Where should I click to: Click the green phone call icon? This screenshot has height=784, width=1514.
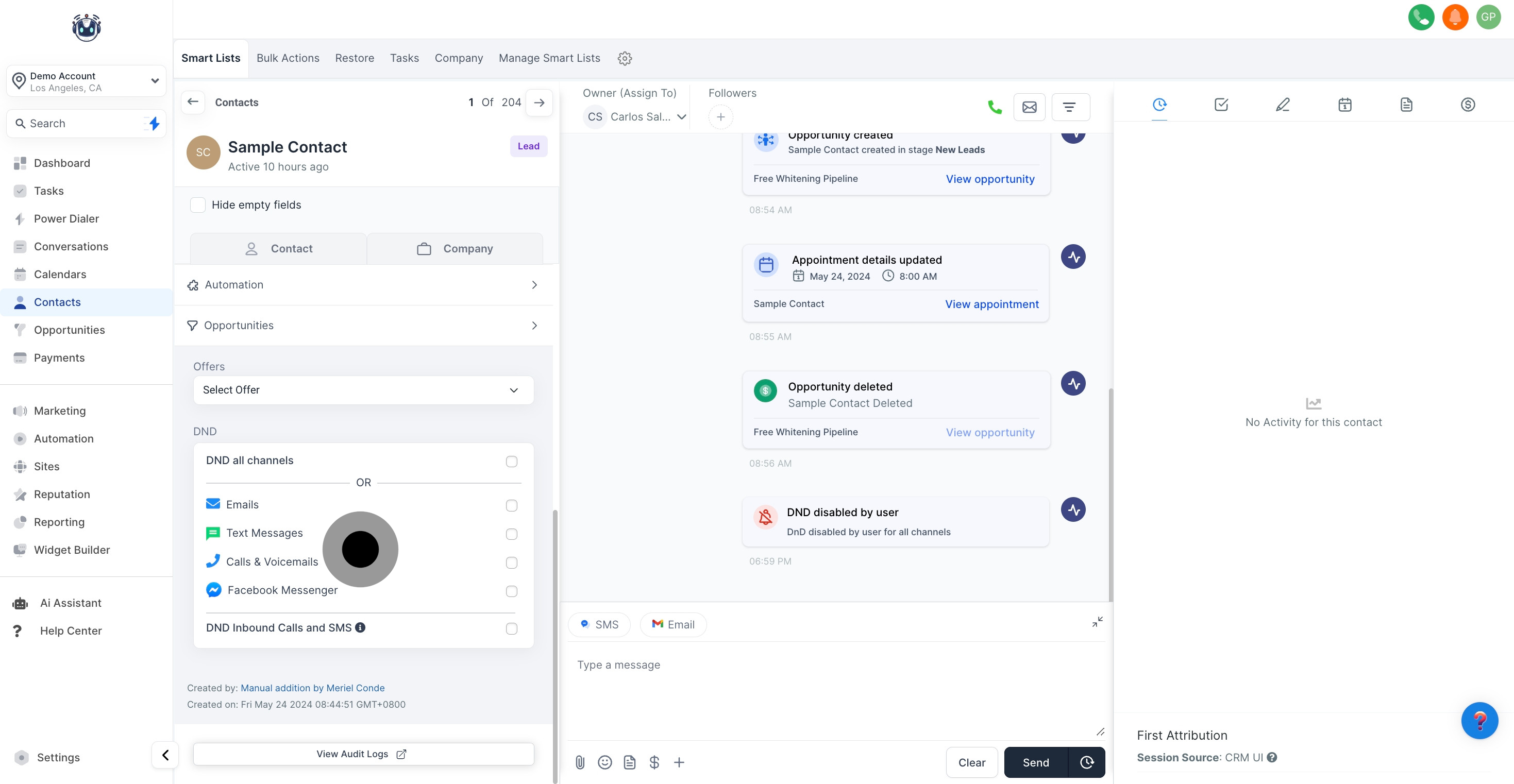995,107
